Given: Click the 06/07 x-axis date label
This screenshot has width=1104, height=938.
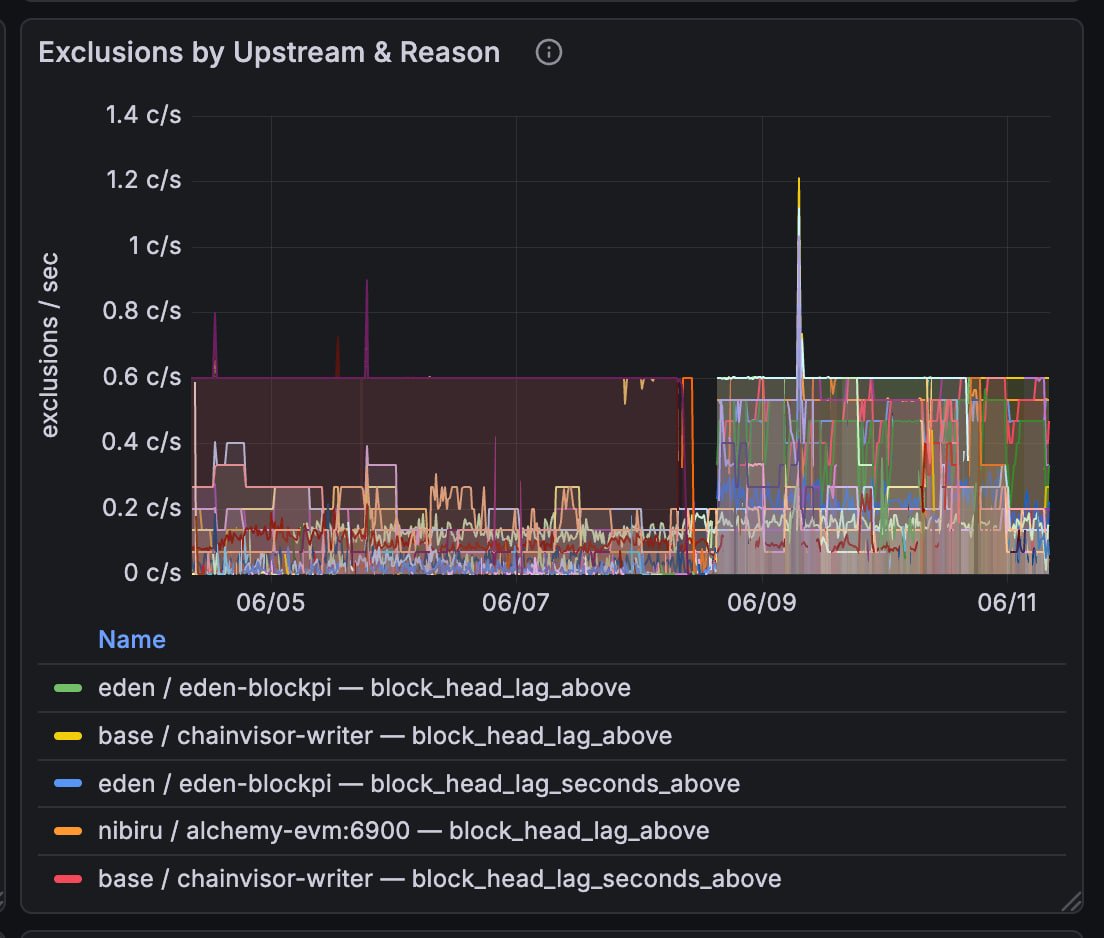Looking at the screenshot, I should [x=515, y=603].
